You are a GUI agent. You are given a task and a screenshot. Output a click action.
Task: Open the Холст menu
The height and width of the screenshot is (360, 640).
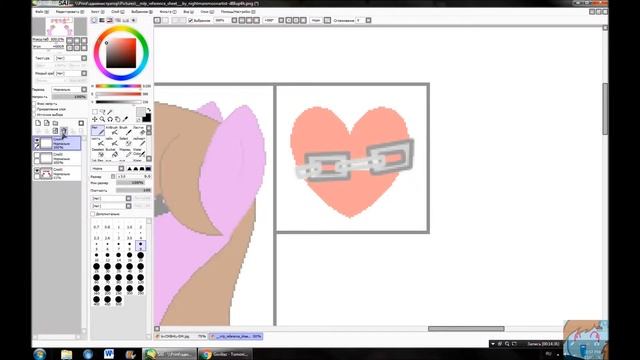tap(97, 12)
